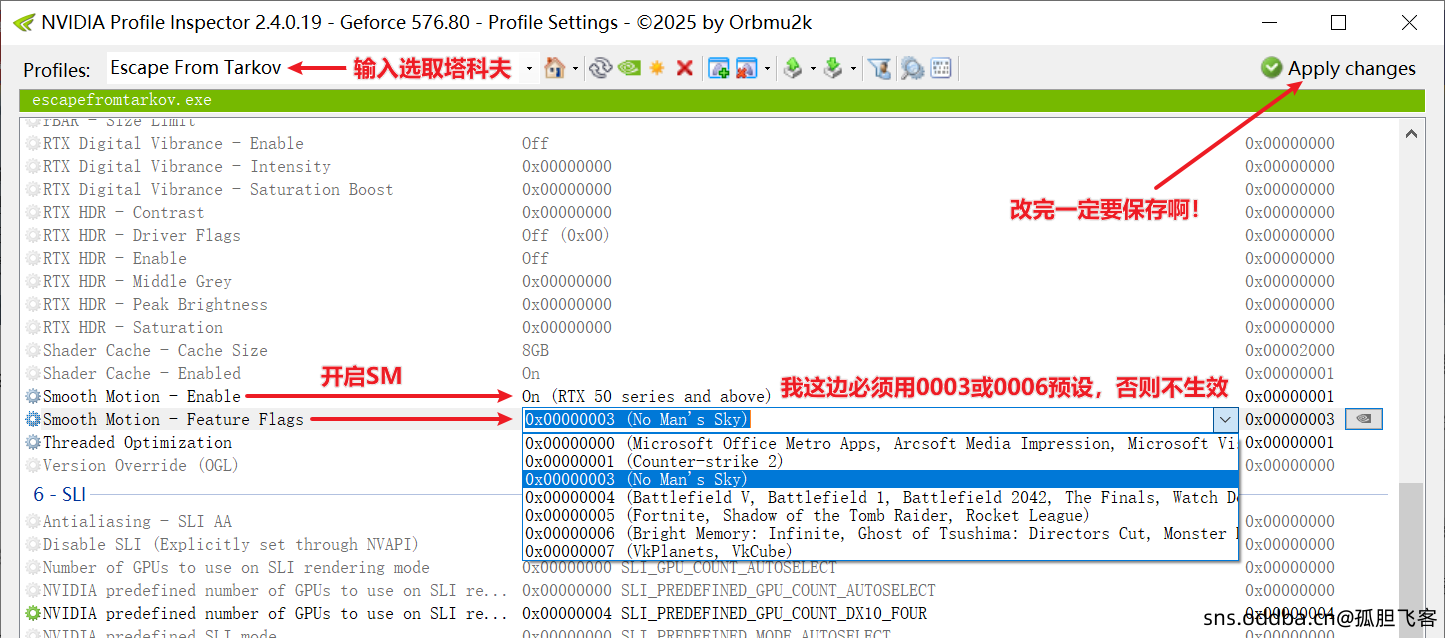Click the Off (0x00) Driver Flags value

coord(565,235)
